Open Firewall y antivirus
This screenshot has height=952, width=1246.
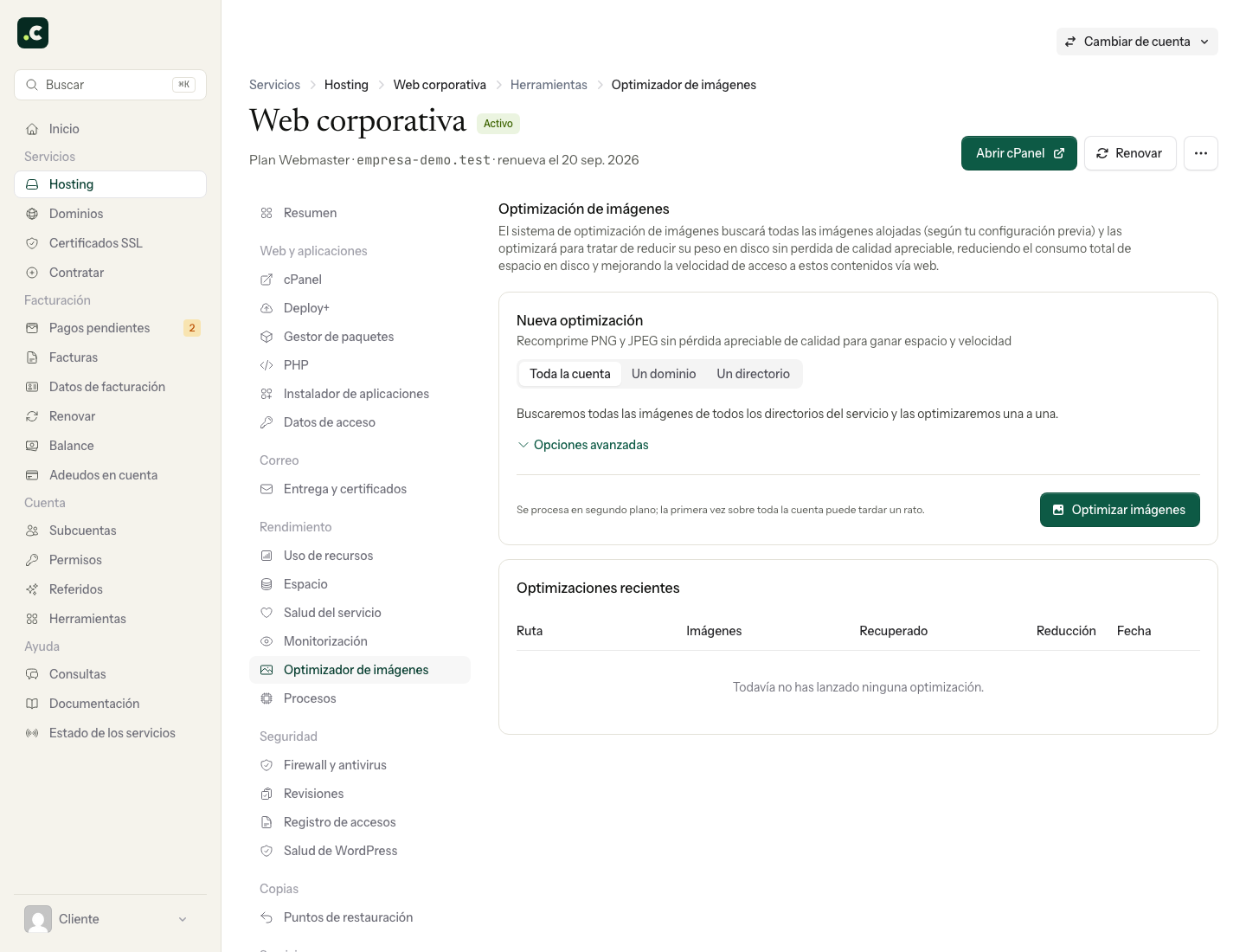[360, 765]
